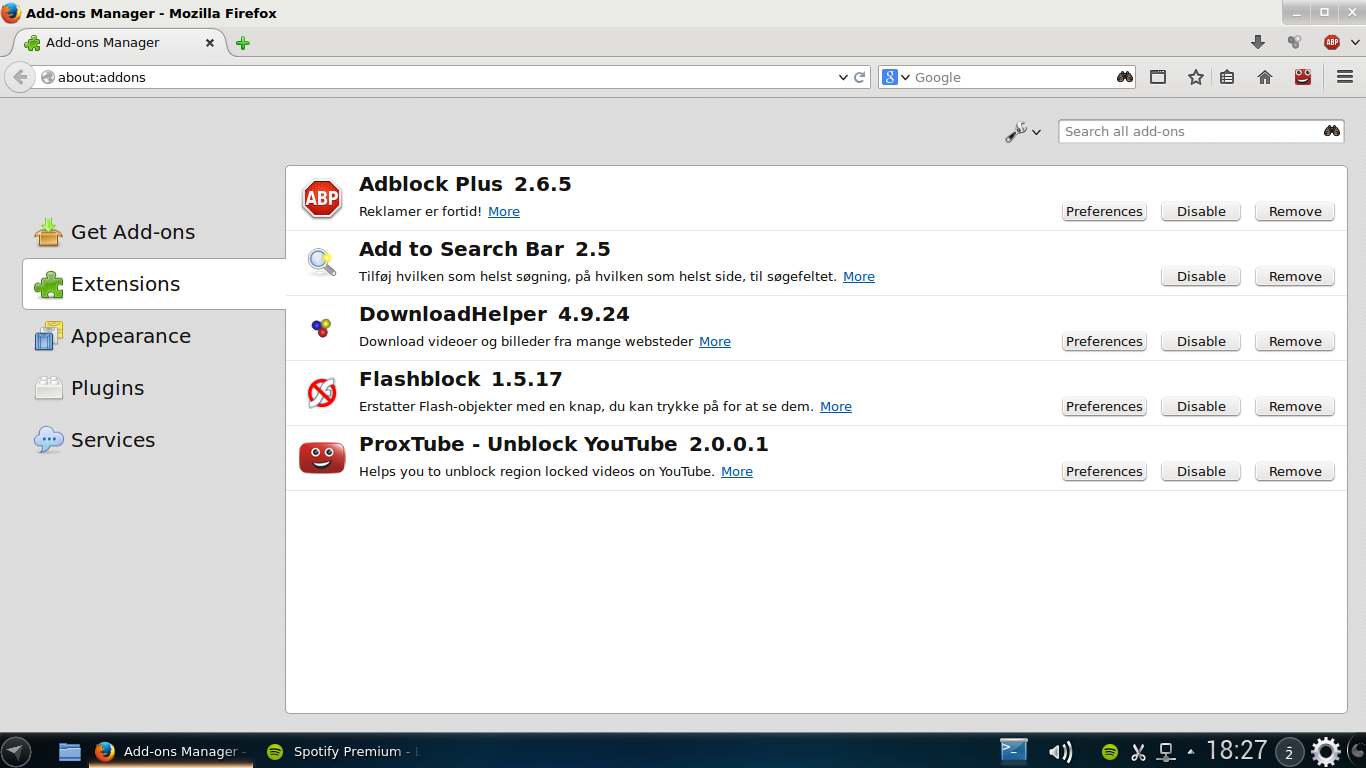This screenshot has width=1366, height=768.
Task: Click the Adblock Plus stop-sign icon in extension list
Action: pyautogui.click(x=322, y=199)
